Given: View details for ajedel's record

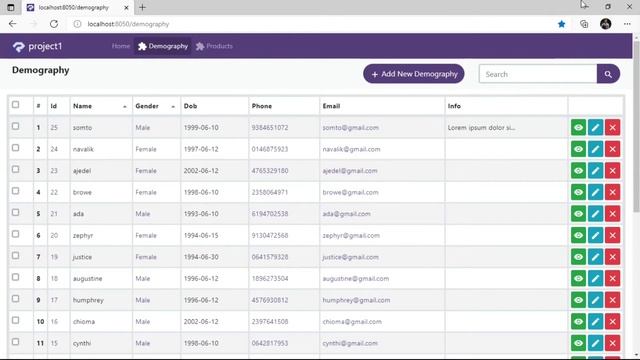Looking at the screenshot, I should pyautogui.click(x=578, y=171).
